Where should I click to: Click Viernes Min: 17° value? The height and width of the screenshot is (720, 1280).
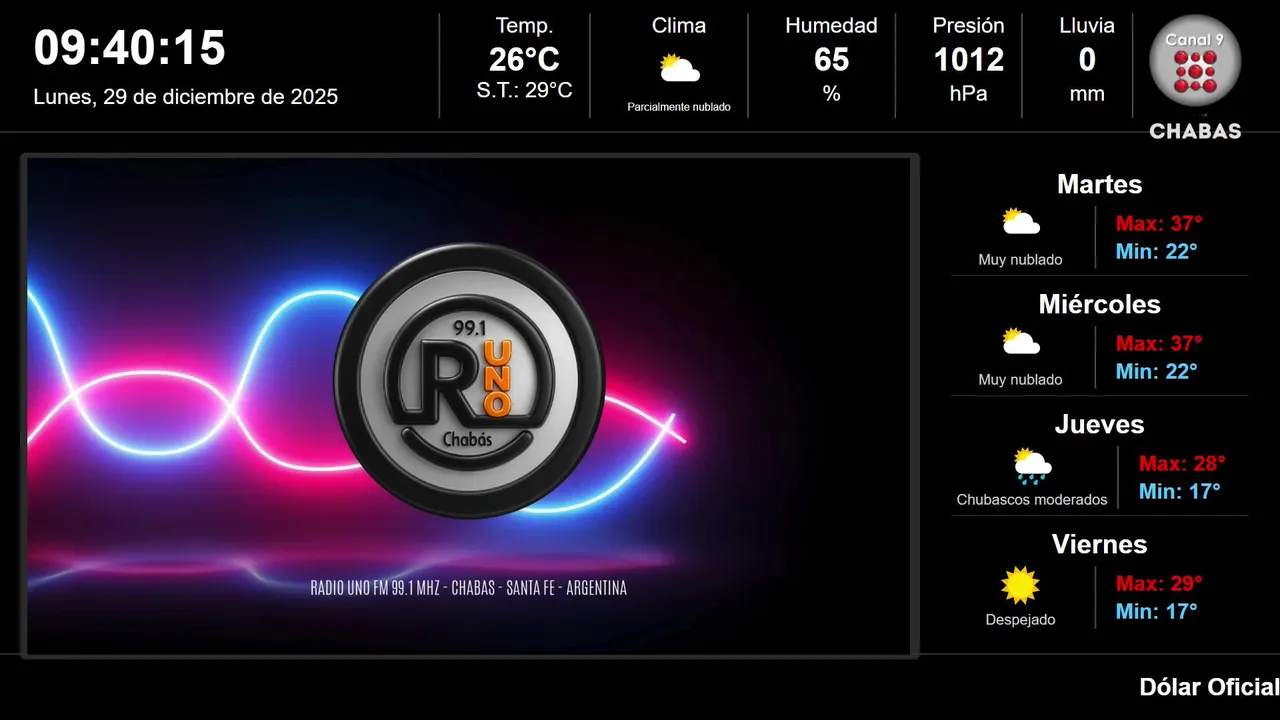click(1157, 611)
